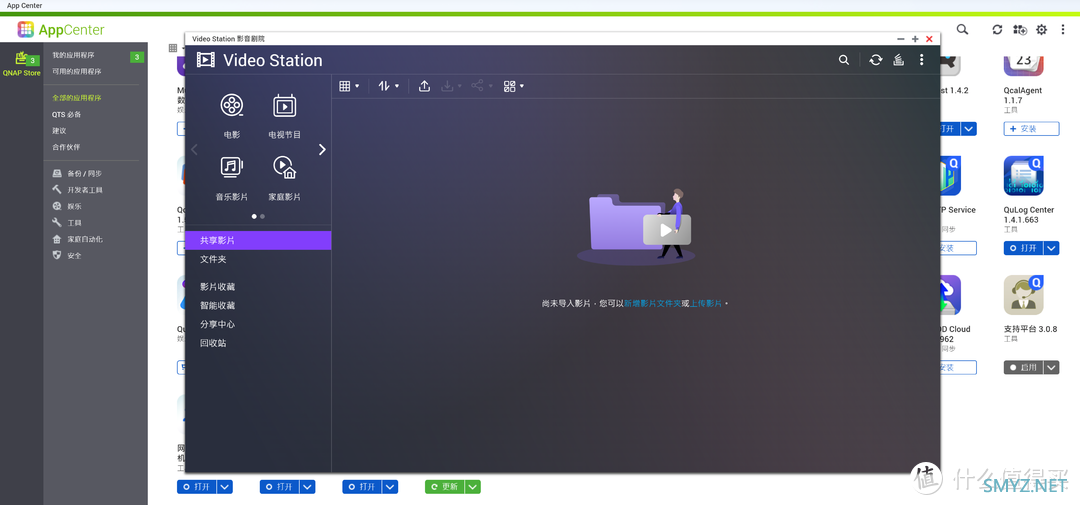
Task: Click the upload videos icon
Action: 425,86
